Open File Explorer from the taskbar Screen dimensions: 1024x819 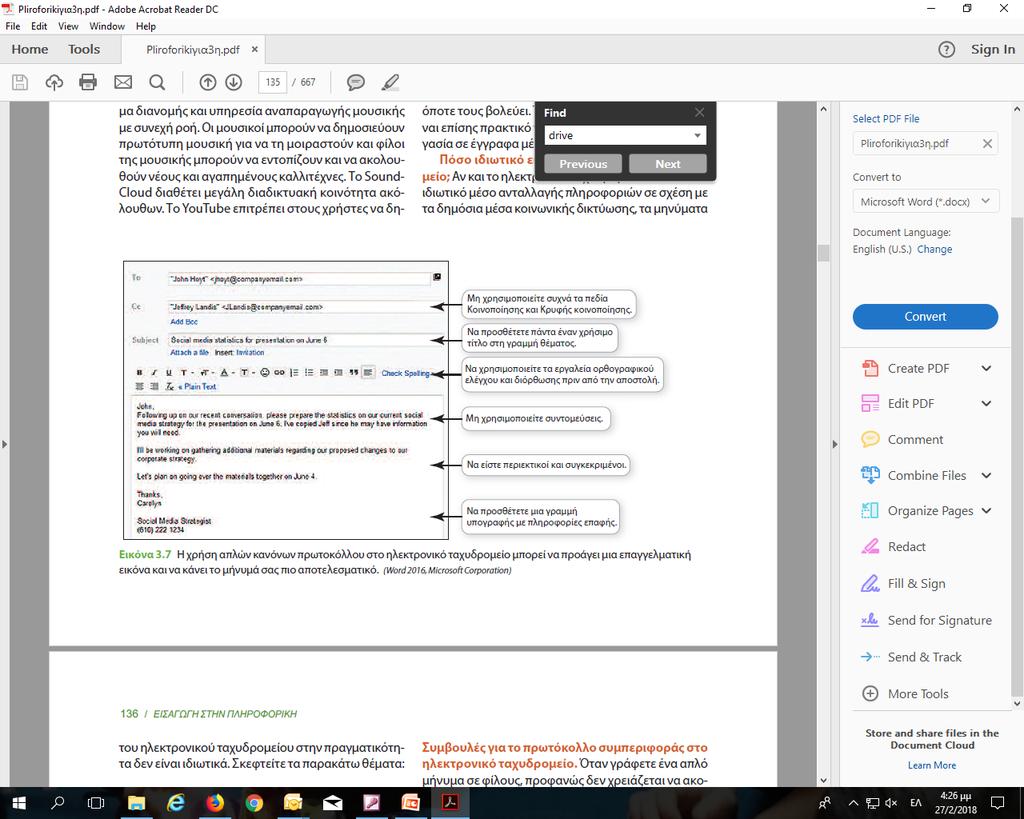[136, 803]
